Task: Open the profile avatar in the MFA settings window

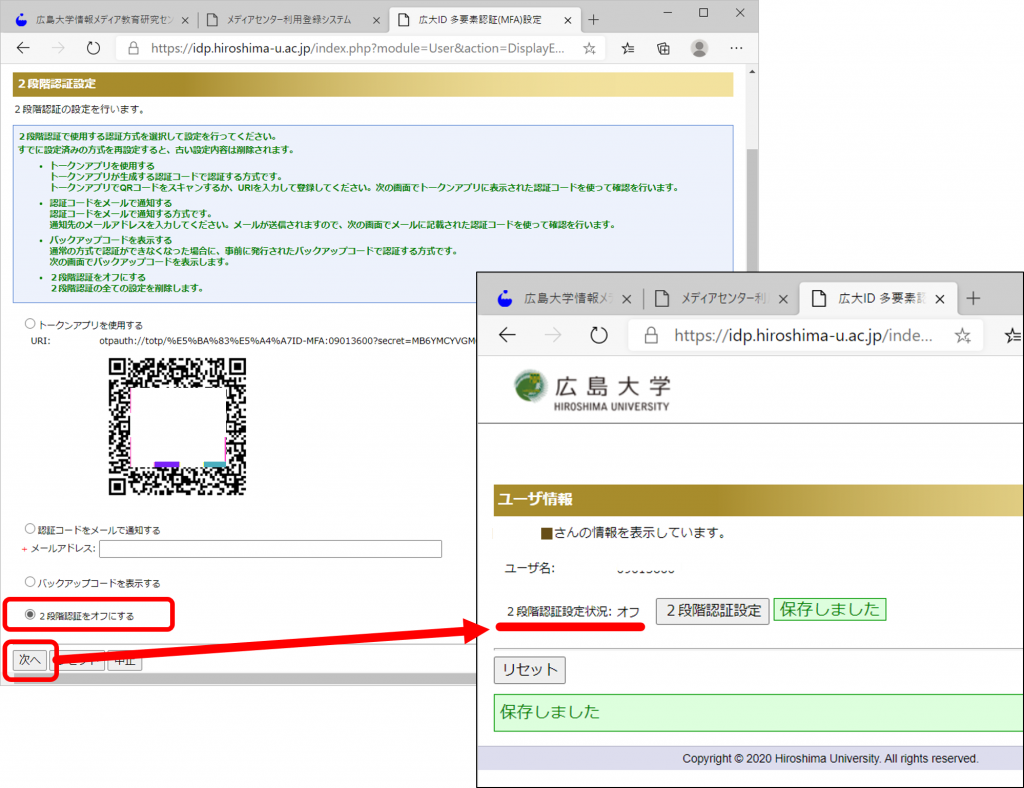Action: (x=699, y=48)
